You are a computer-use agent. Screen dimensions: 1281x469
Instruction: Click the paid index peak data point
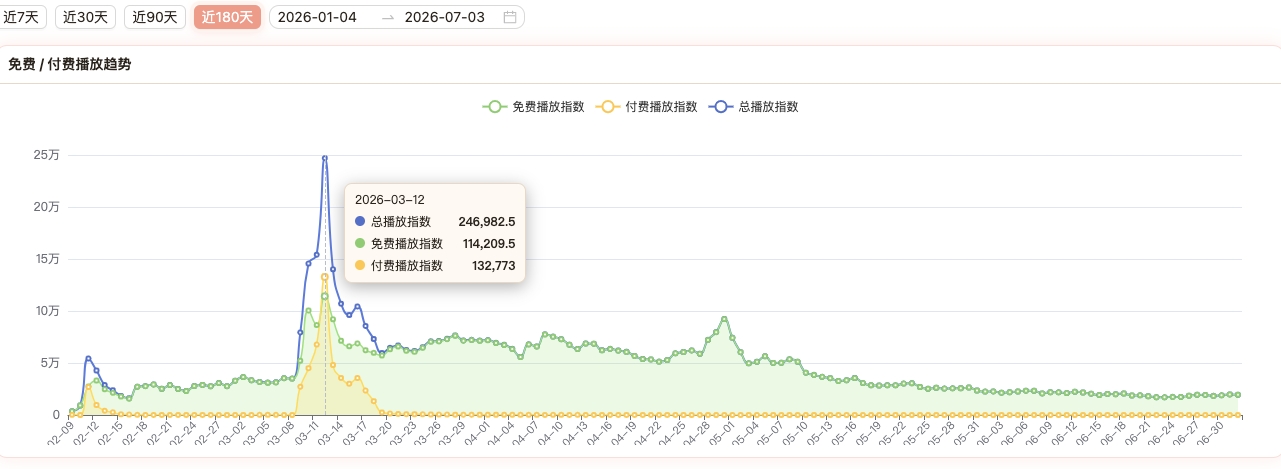(x=325, y=276)
